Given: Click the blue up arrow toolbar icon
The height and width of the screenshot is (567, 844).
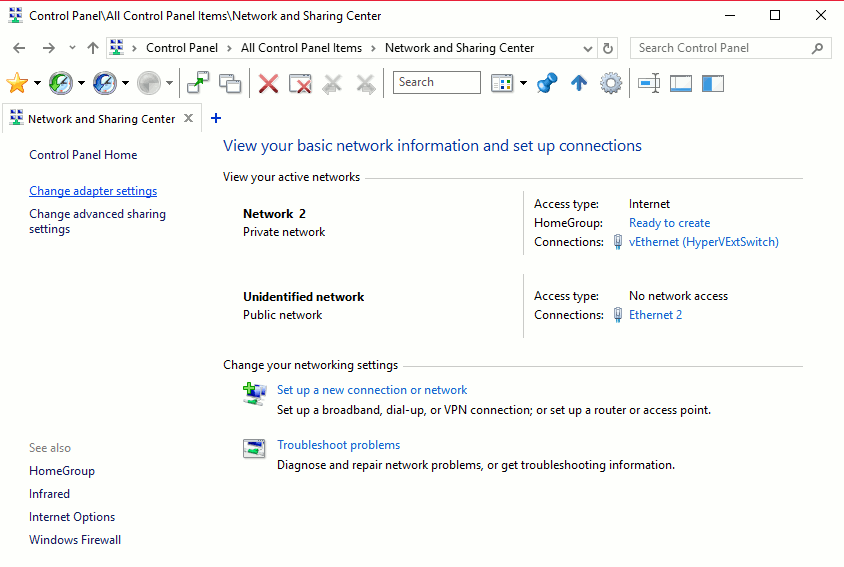Looking at the screenshot, I should click(578, 83).
